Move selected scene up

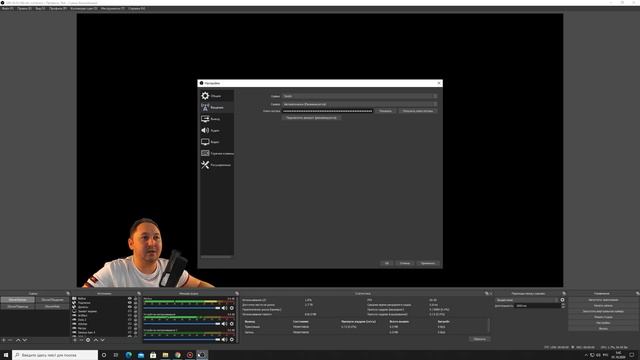point(18,340)
